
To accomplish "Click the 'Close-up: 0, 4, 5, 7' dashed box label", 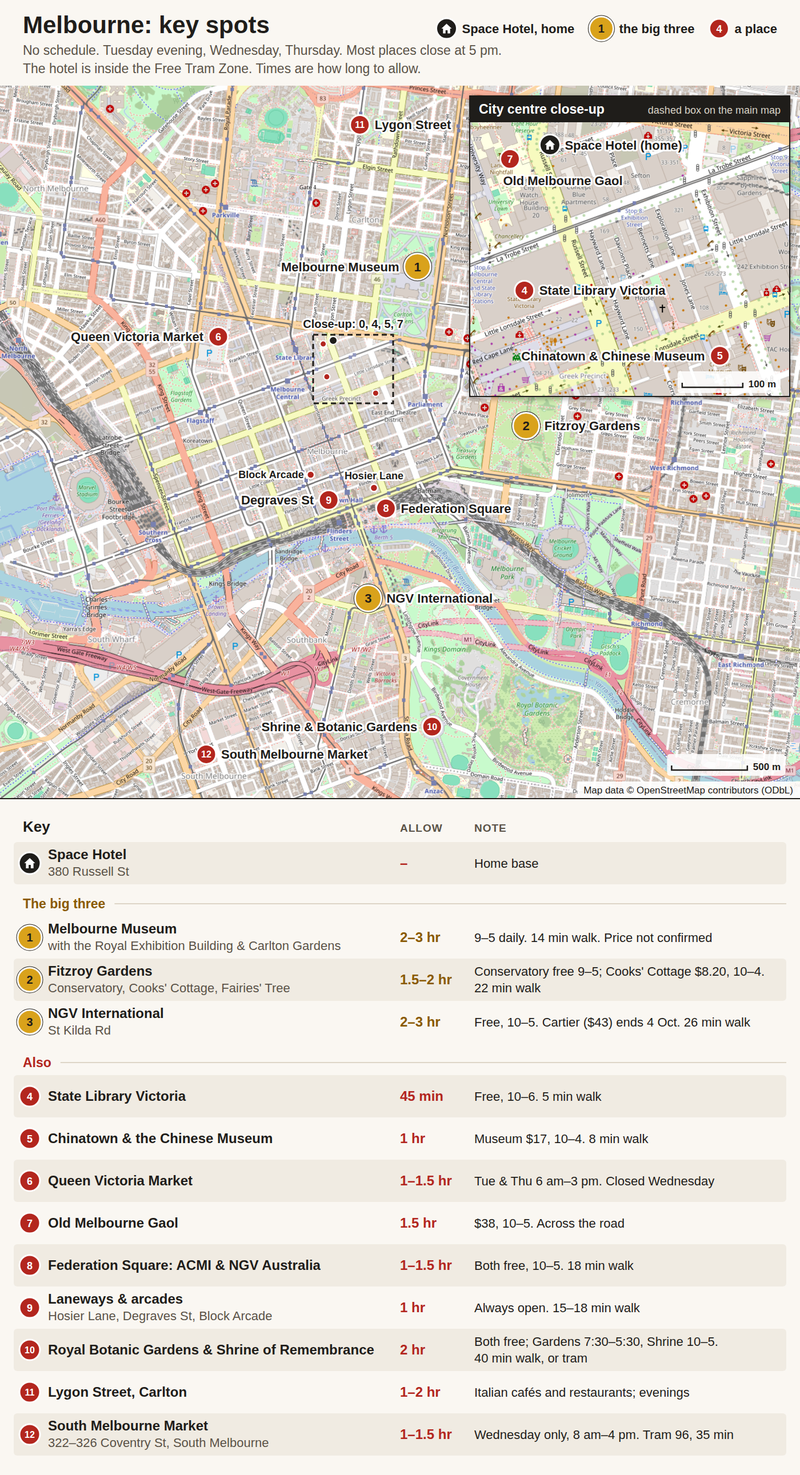I will (x=353, y=324).
